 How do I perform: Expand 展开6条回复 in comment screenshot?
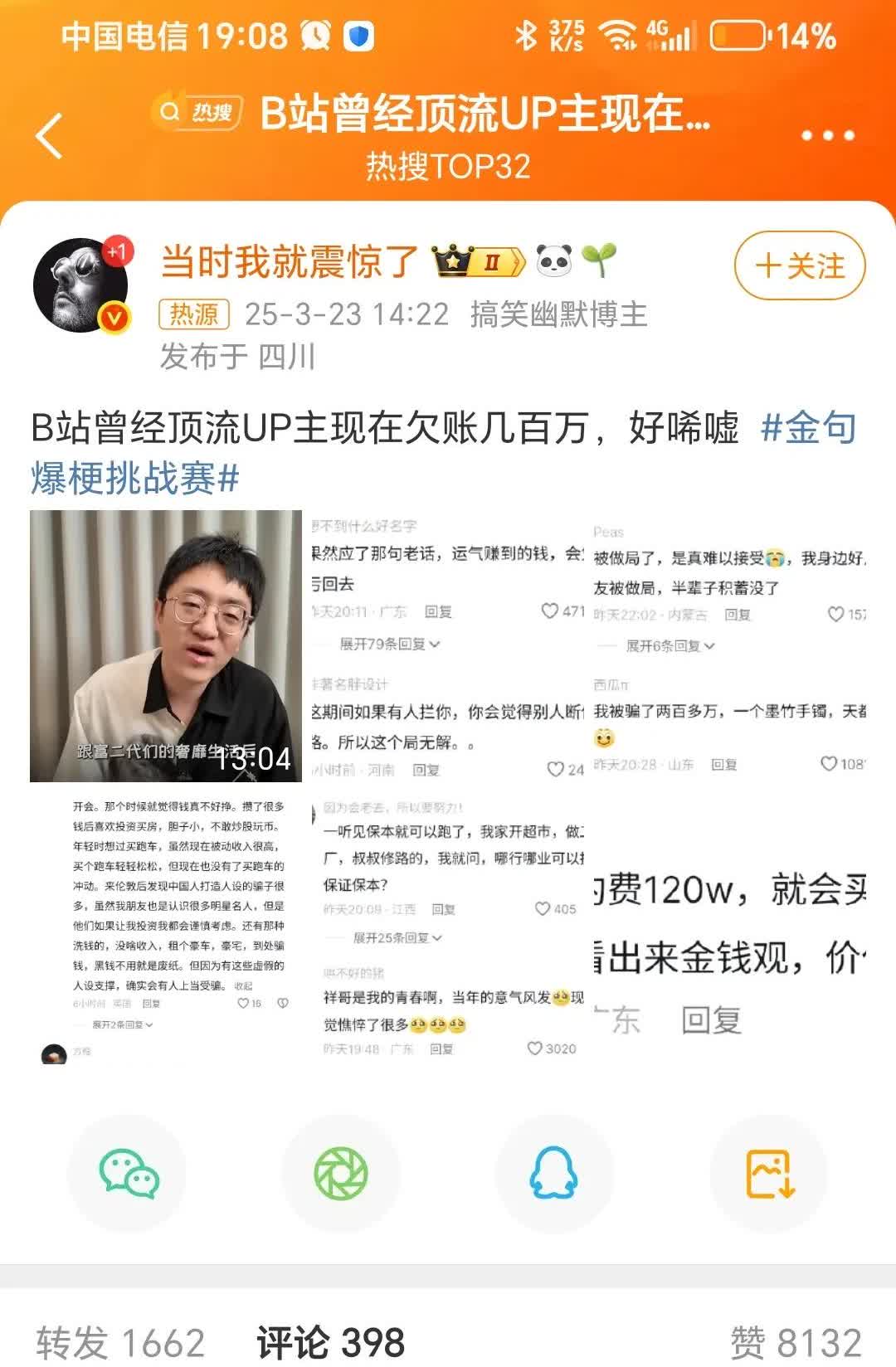(670, 645)
